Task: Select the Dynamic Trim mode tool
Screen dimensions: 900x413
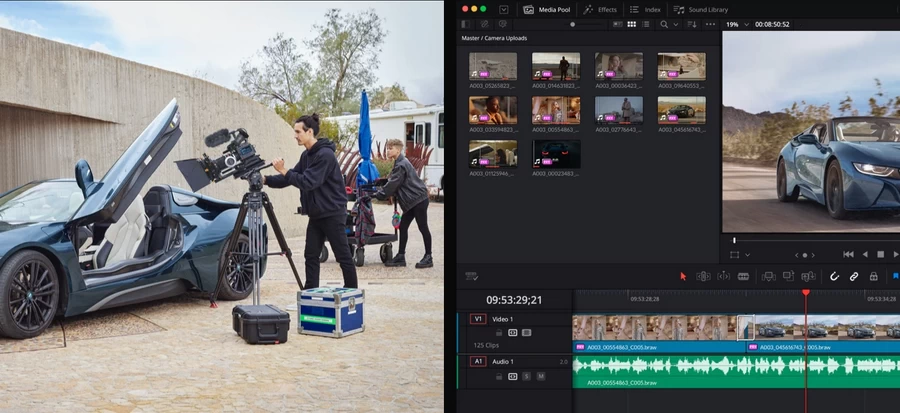Action: click(724, 276)
